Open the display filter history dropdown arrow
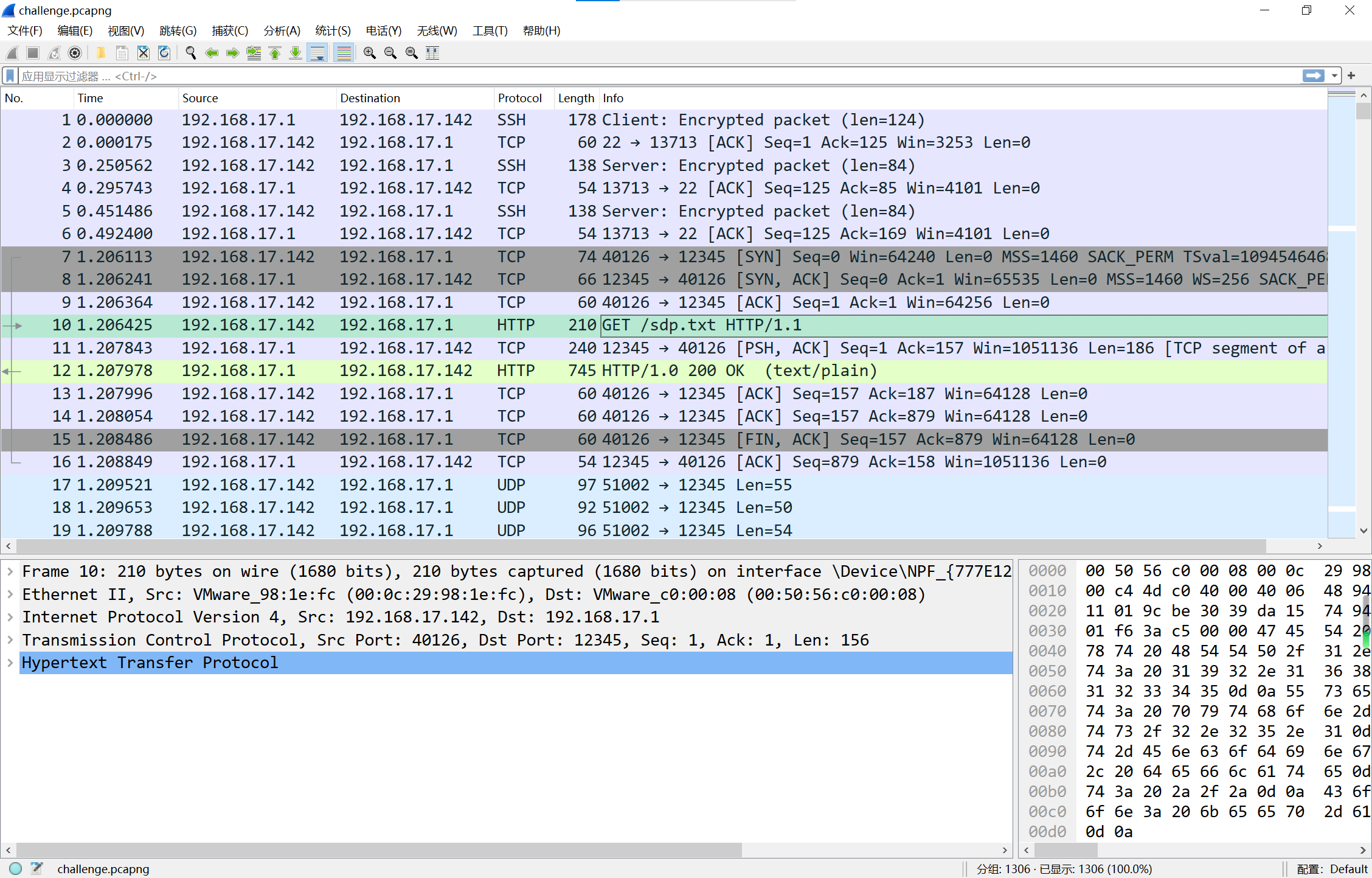This screenshot has width=1372, height=878. (1334, 76)
